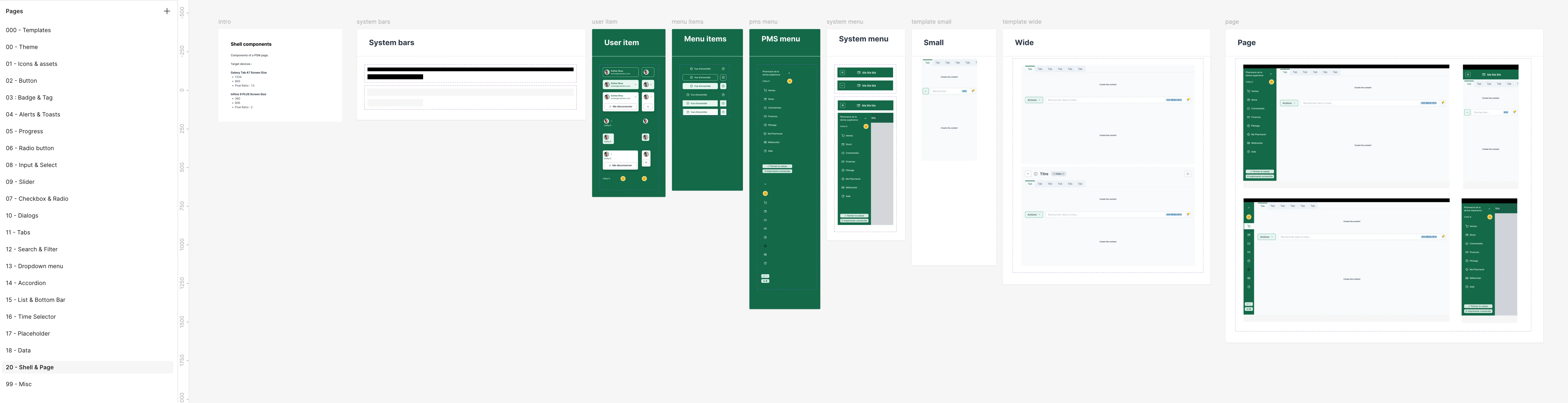The height and width of the screenshot is (403, 1568).
Task: Select the Finances icon in the green sidebar
Action: pos(765,116)
